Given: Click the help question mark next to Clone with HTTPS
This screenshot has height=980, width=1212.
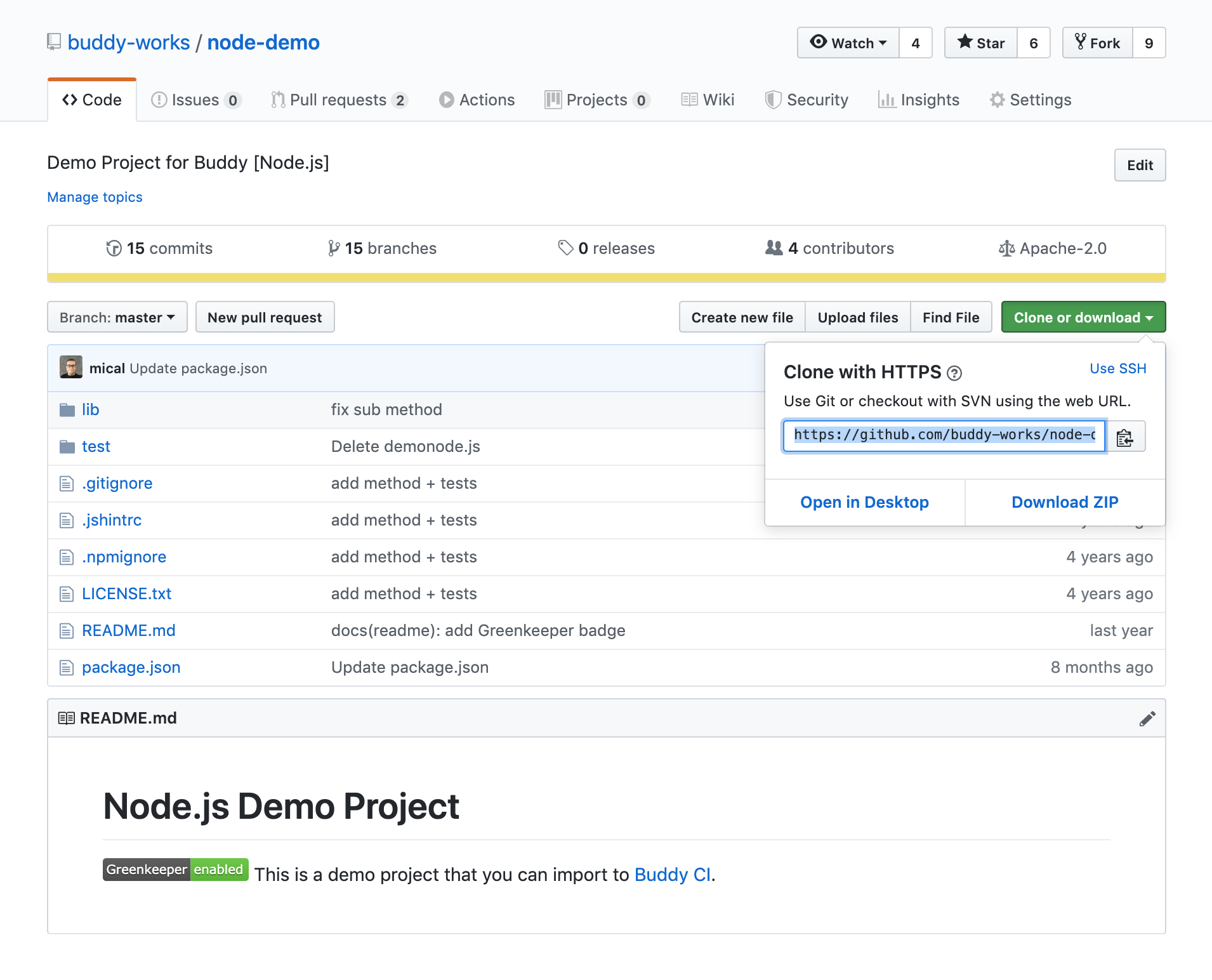Looking at the screenshot, I should coord(954,373).
